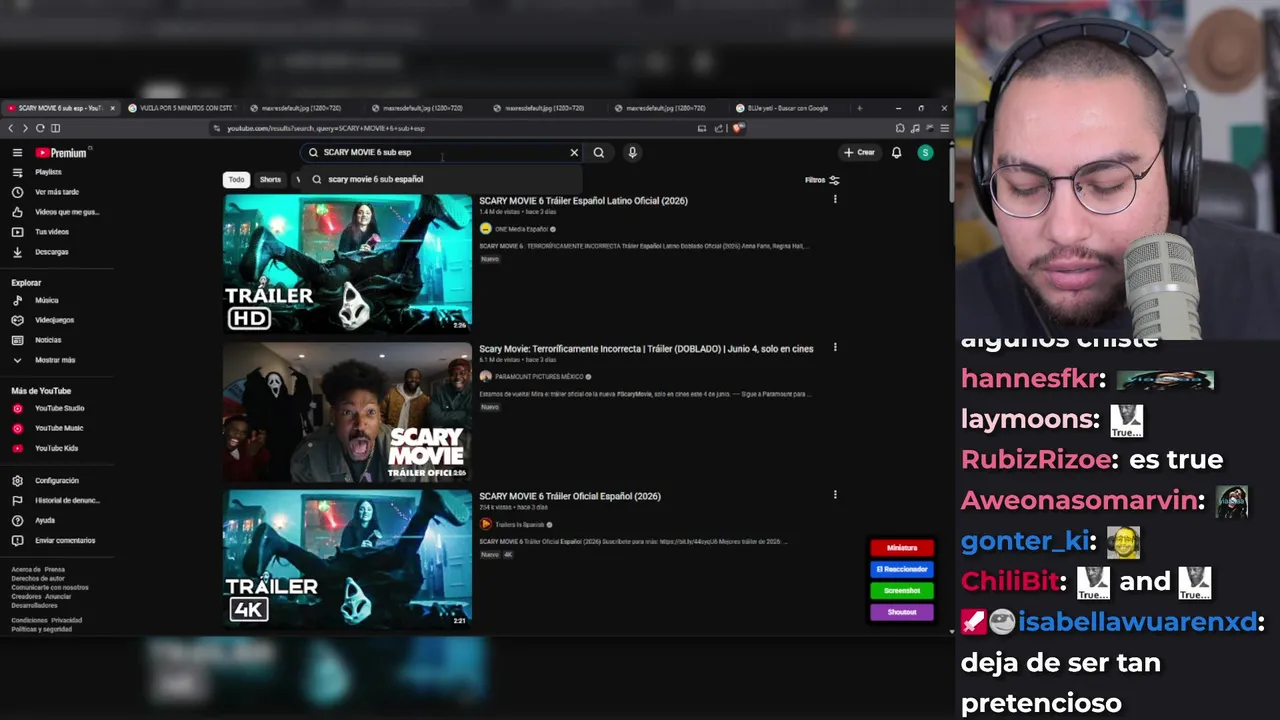Image resolution: width=1280 pixels, height=720 pixels.
Task: Close the 'SCARY MOVIE 6 sub esp' tab
Action: tap(112, 108)
